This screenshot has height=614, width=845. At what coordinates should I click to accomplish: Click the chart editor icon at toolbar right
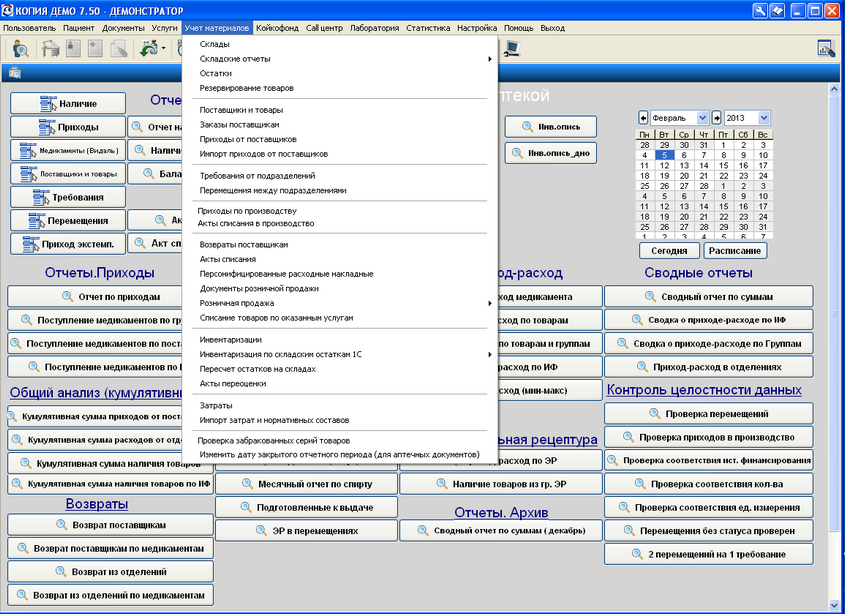[826, 49]
